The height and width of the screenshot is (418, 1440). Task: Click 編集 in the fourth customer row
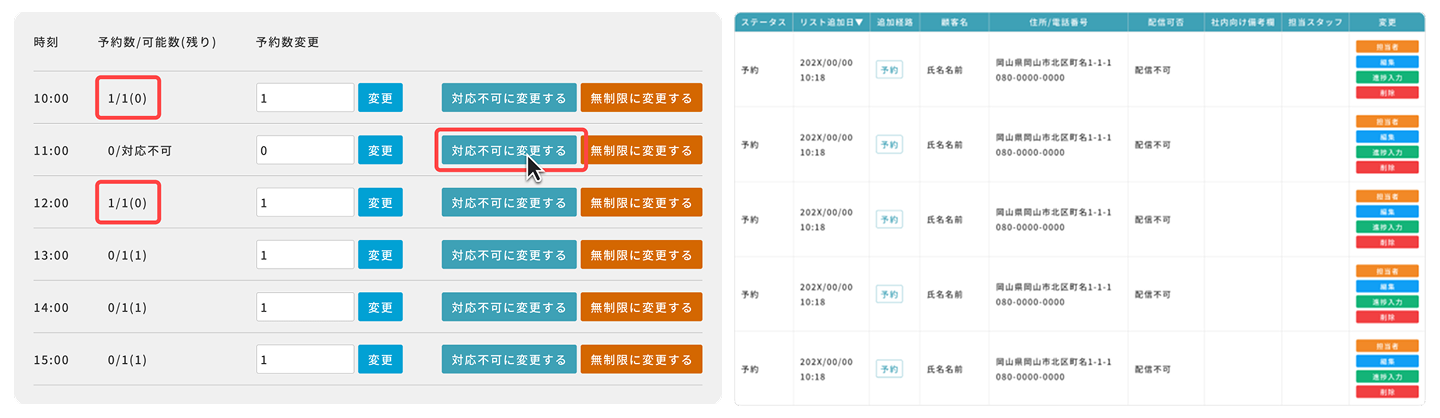pos(1386,286)
